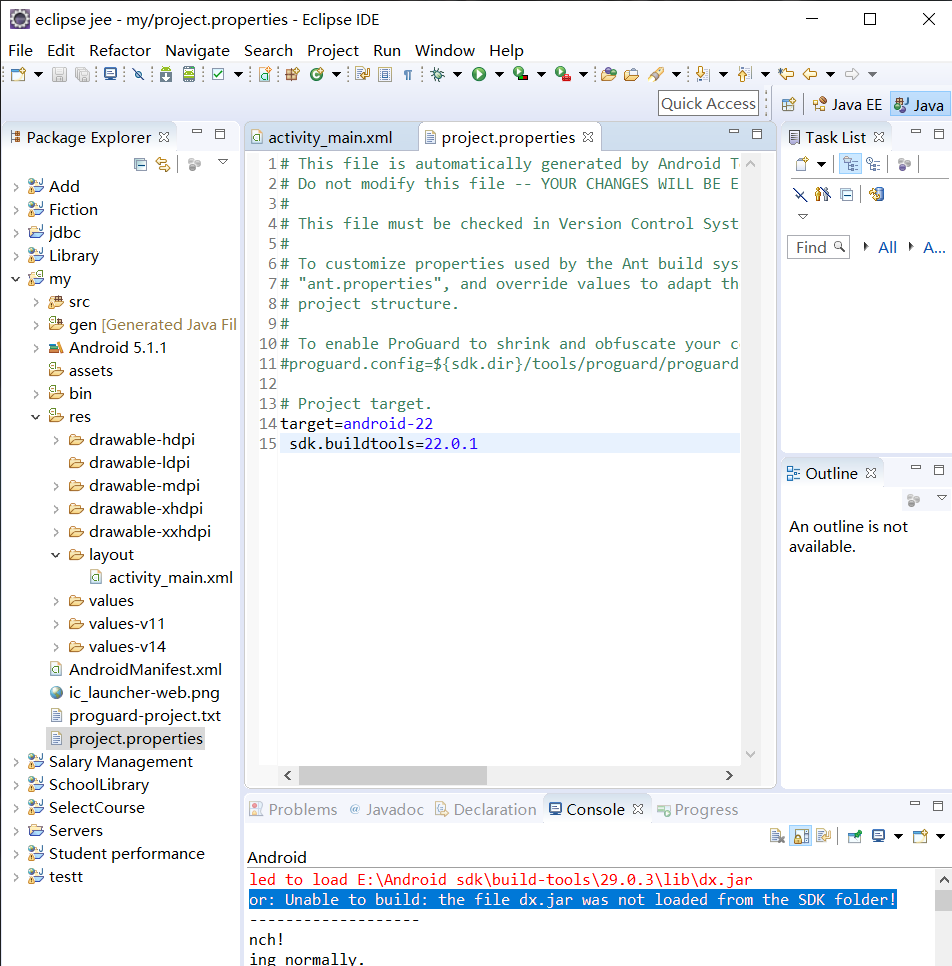Open Package Explorer View Menu arrow

[x=223, y=163]
